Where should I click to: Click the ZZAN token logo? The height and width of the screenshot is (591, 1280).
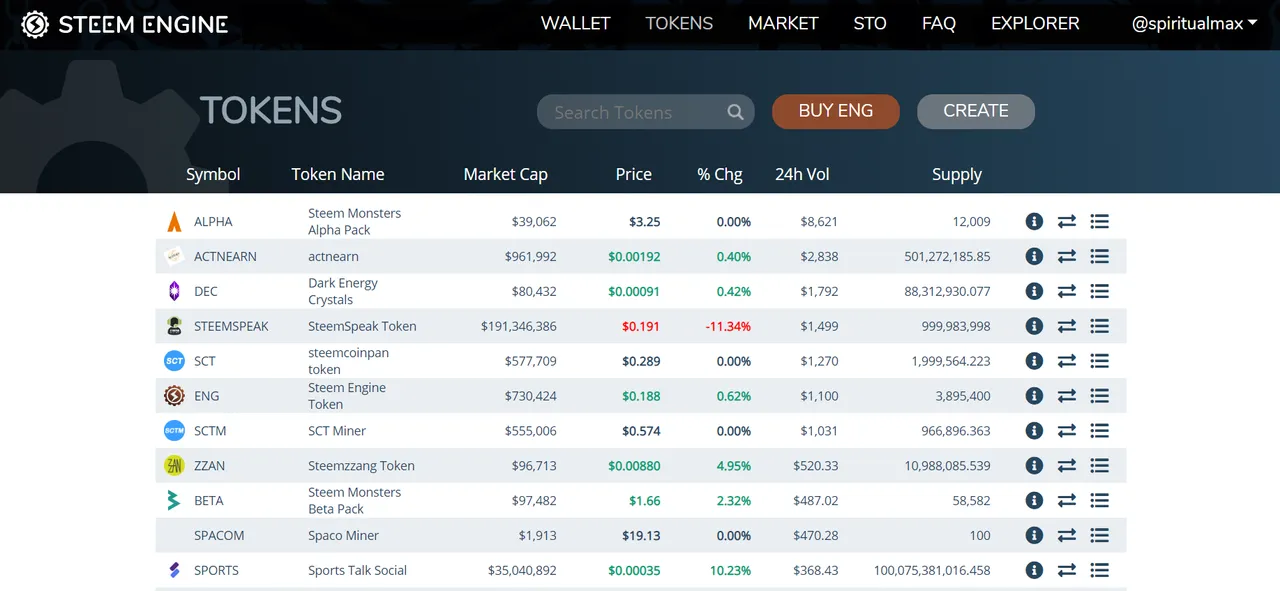point(174,466)
